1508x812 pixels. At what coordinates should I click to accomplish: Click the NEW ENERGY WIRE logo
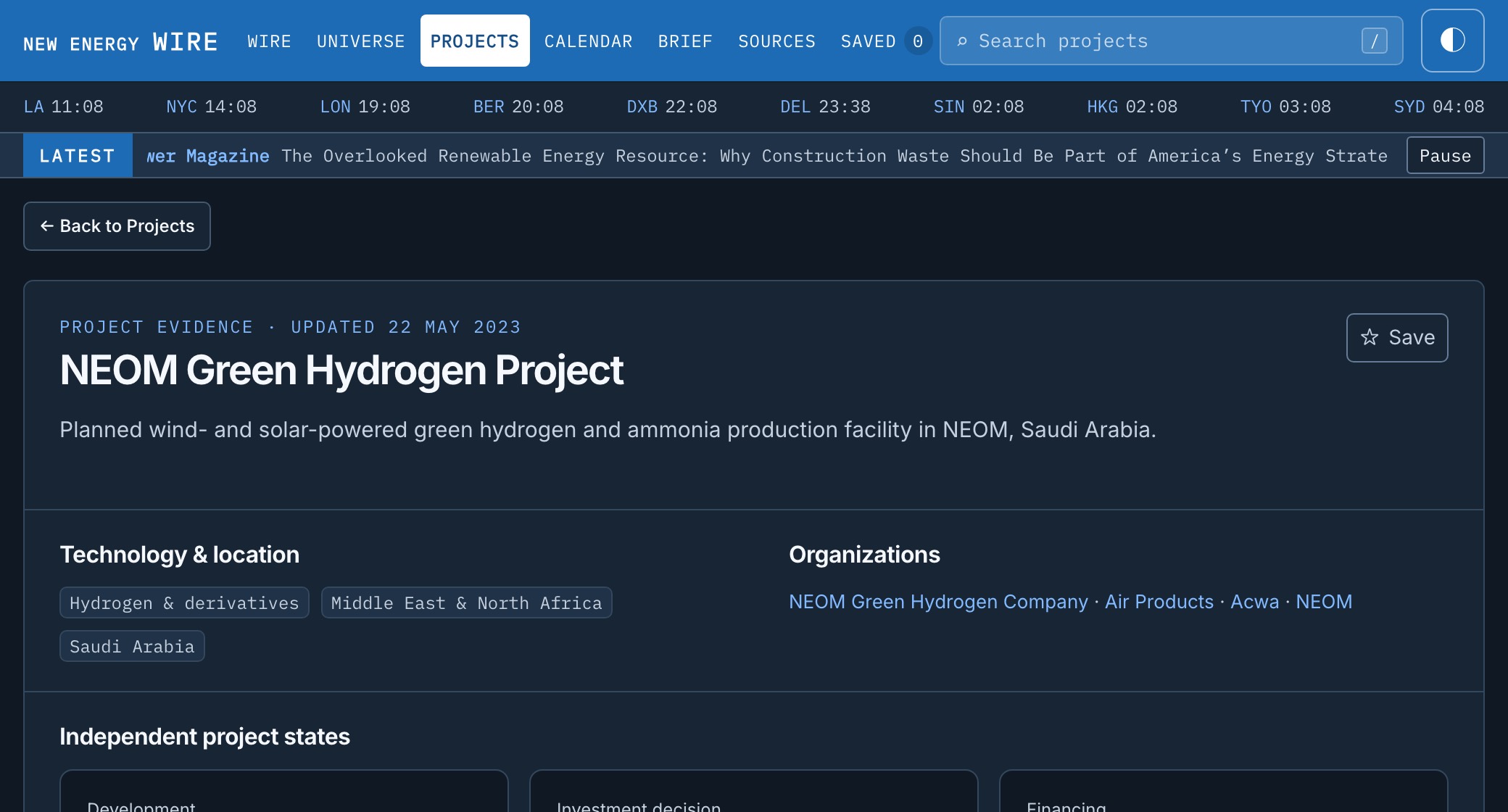(120, 42)
